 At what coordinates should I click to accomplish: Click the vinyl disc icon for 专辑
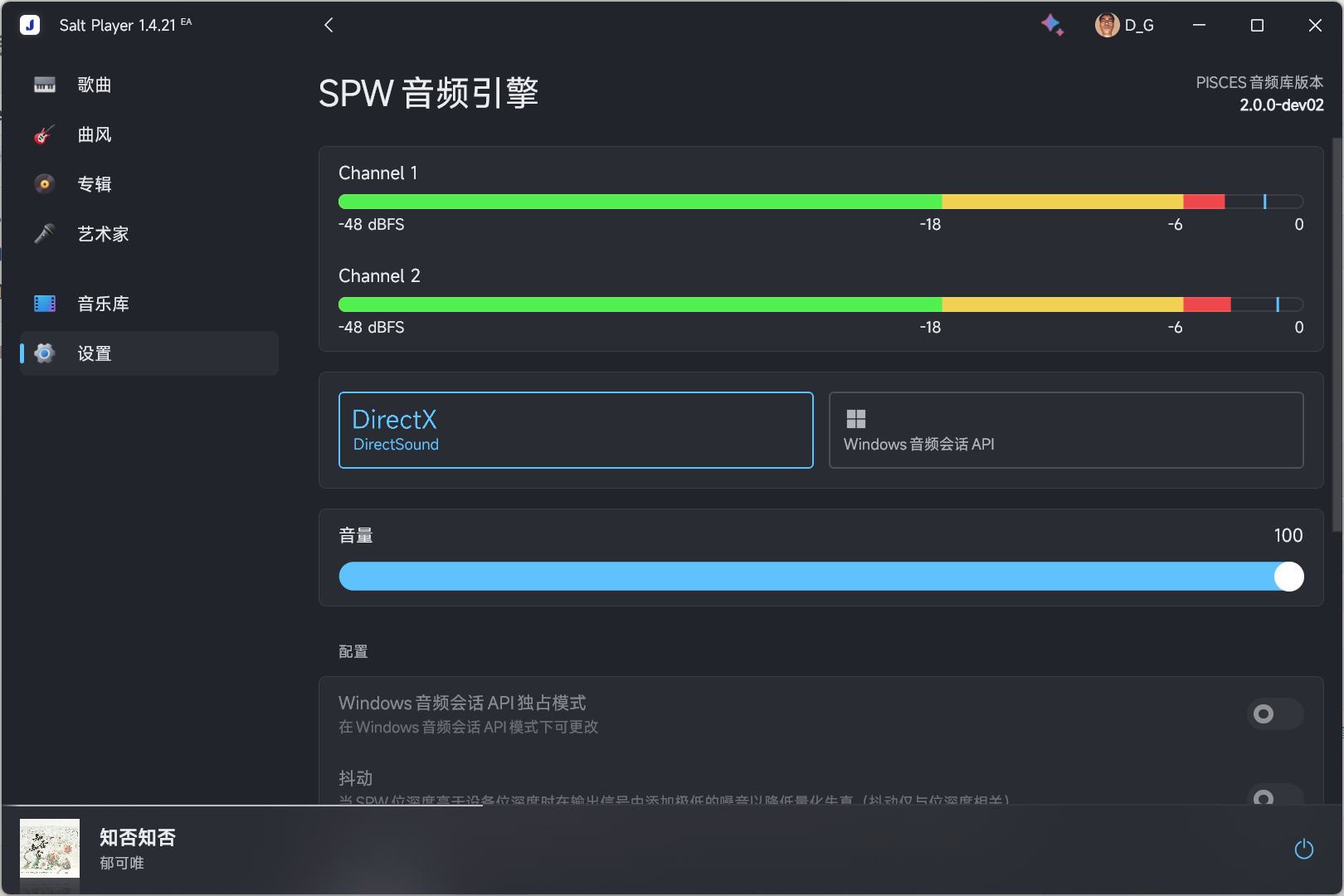45,184
